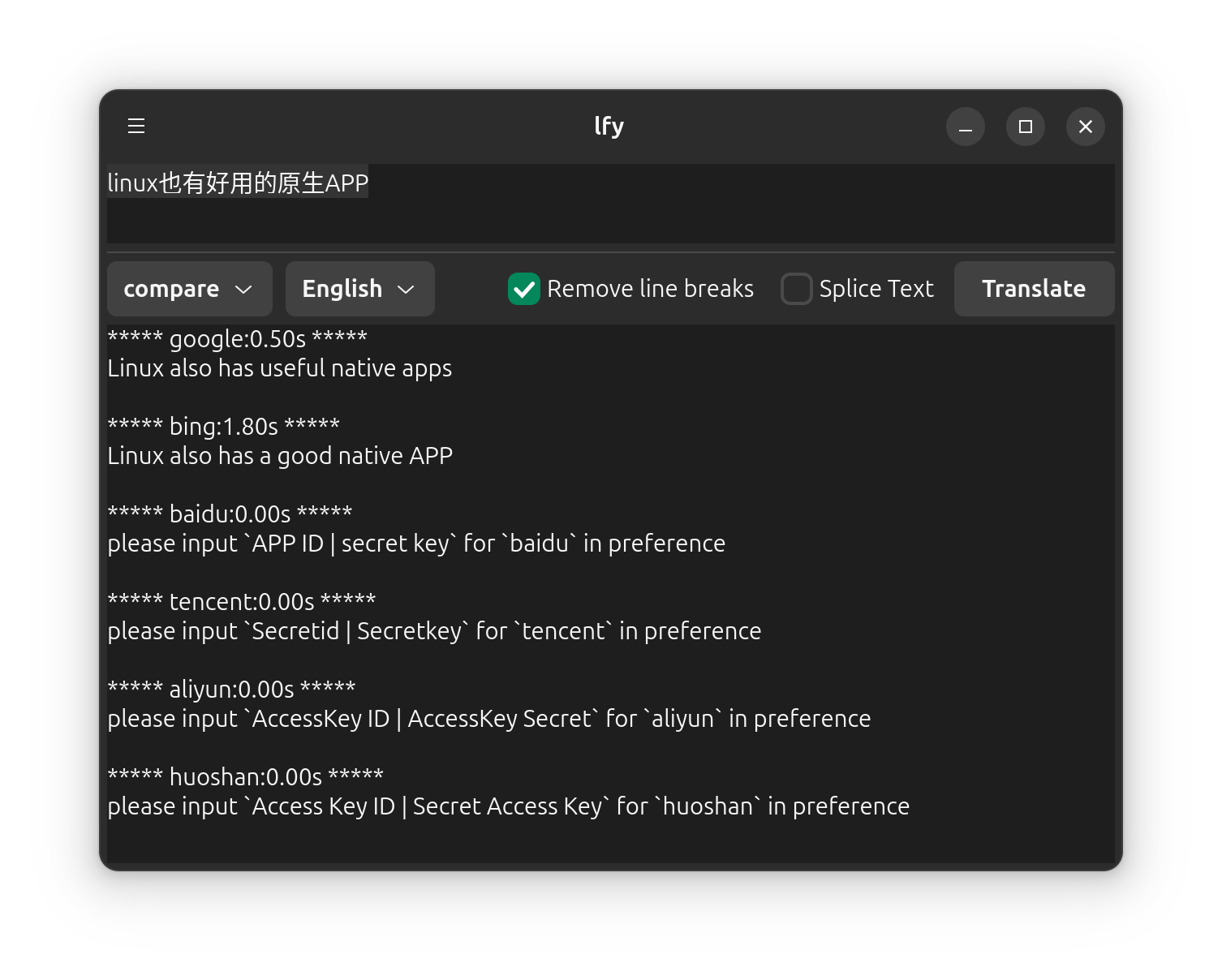1222x980 pixels.
Task: Expand the chevron next to English
Action: click(406, 290)
